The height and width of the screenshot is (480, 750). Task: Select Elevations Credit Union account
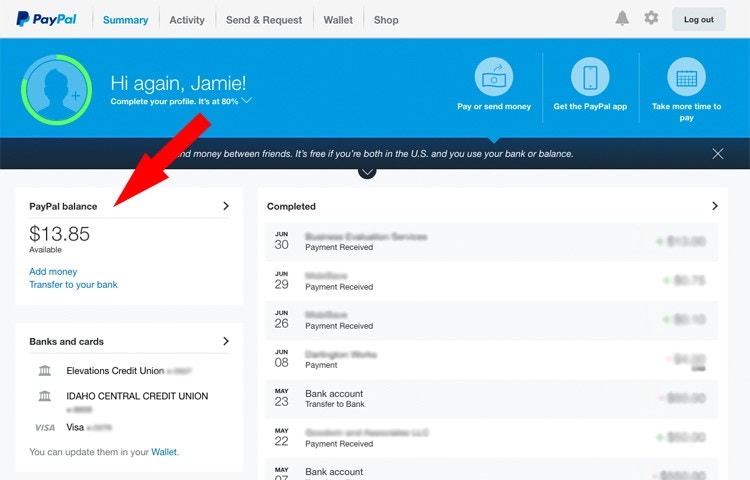pyautogui.click(x=129, y=371)
